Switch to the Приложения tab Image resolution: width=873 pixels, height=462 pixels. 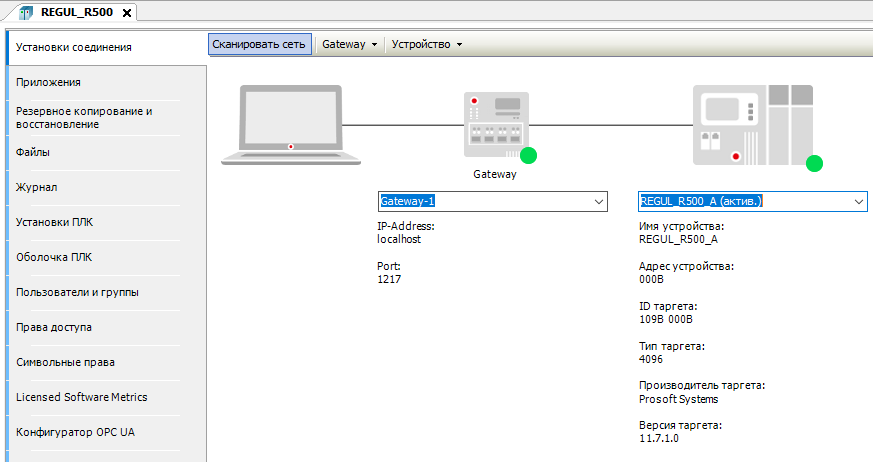pos(48,82)
